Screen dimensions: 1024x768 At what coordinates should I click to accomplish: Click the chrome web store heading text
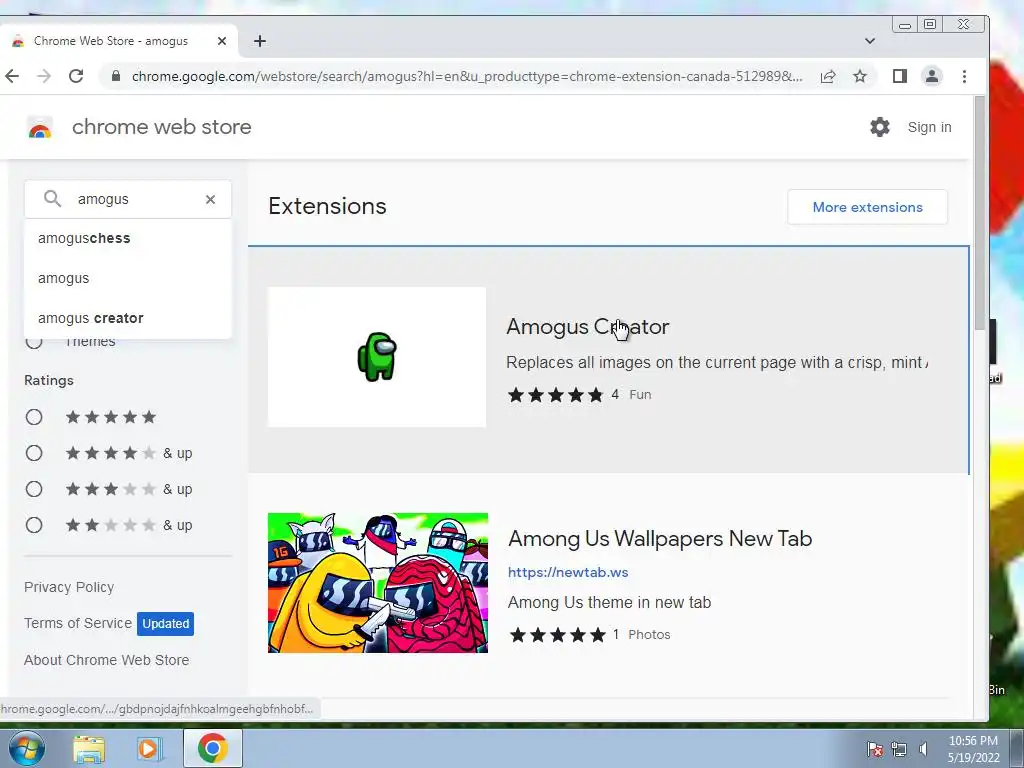click(161, 127)
